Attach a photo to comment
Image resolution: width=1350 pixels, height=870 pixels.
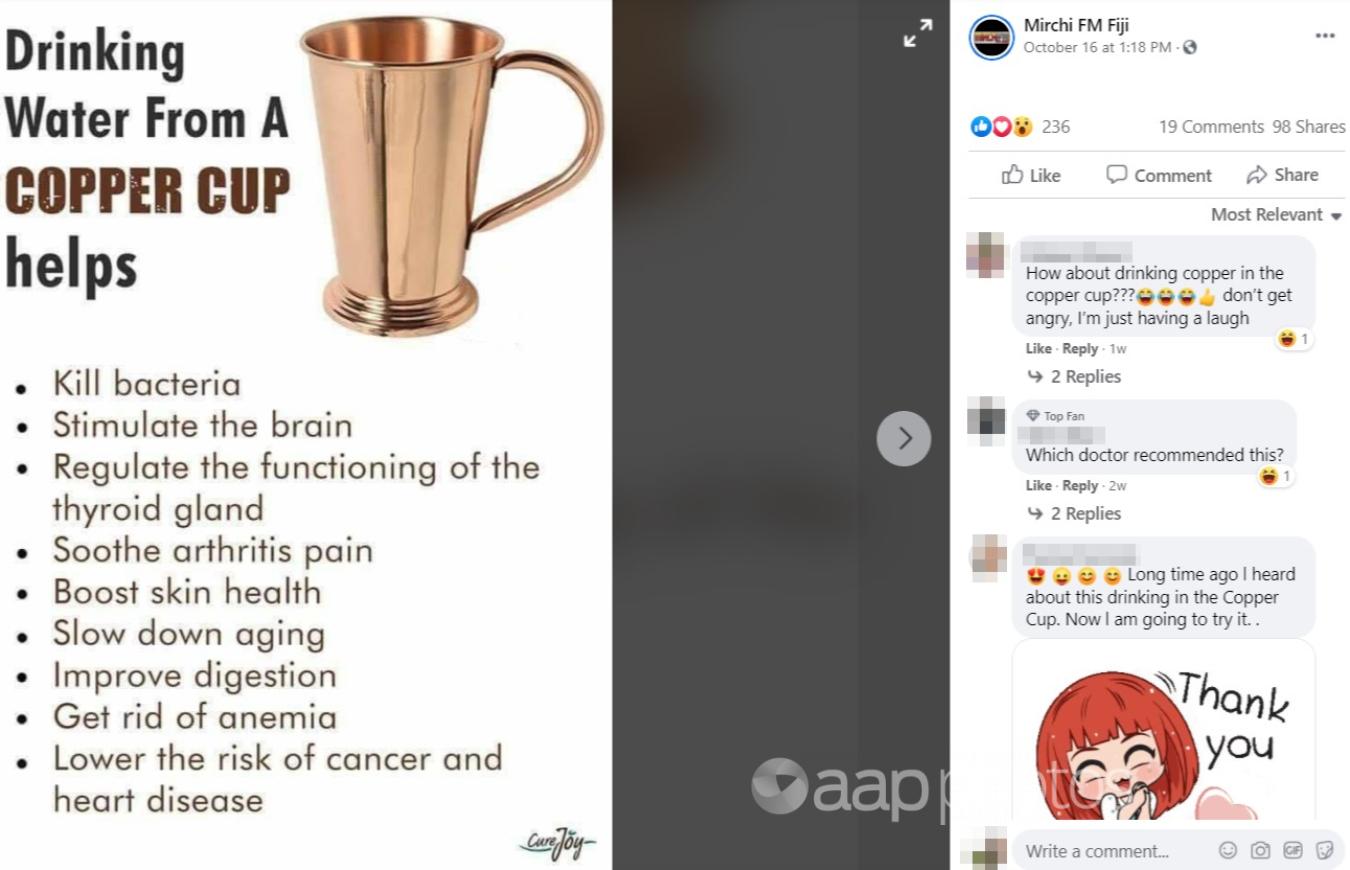pyautogui.click(x=1260, y=850)
